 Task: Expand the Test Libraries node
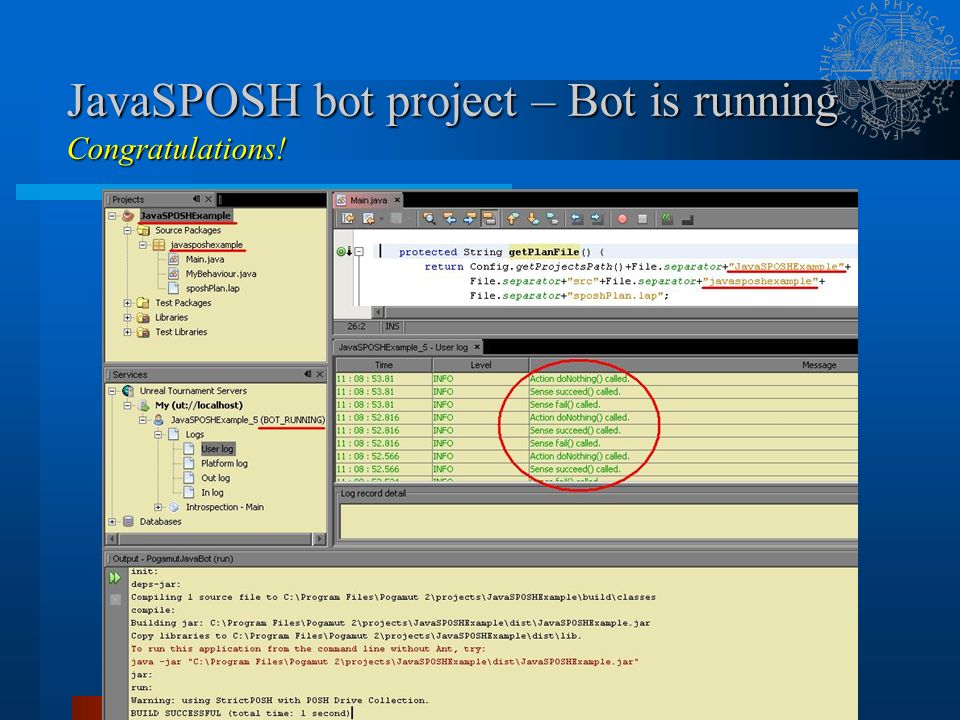point(127,332)
